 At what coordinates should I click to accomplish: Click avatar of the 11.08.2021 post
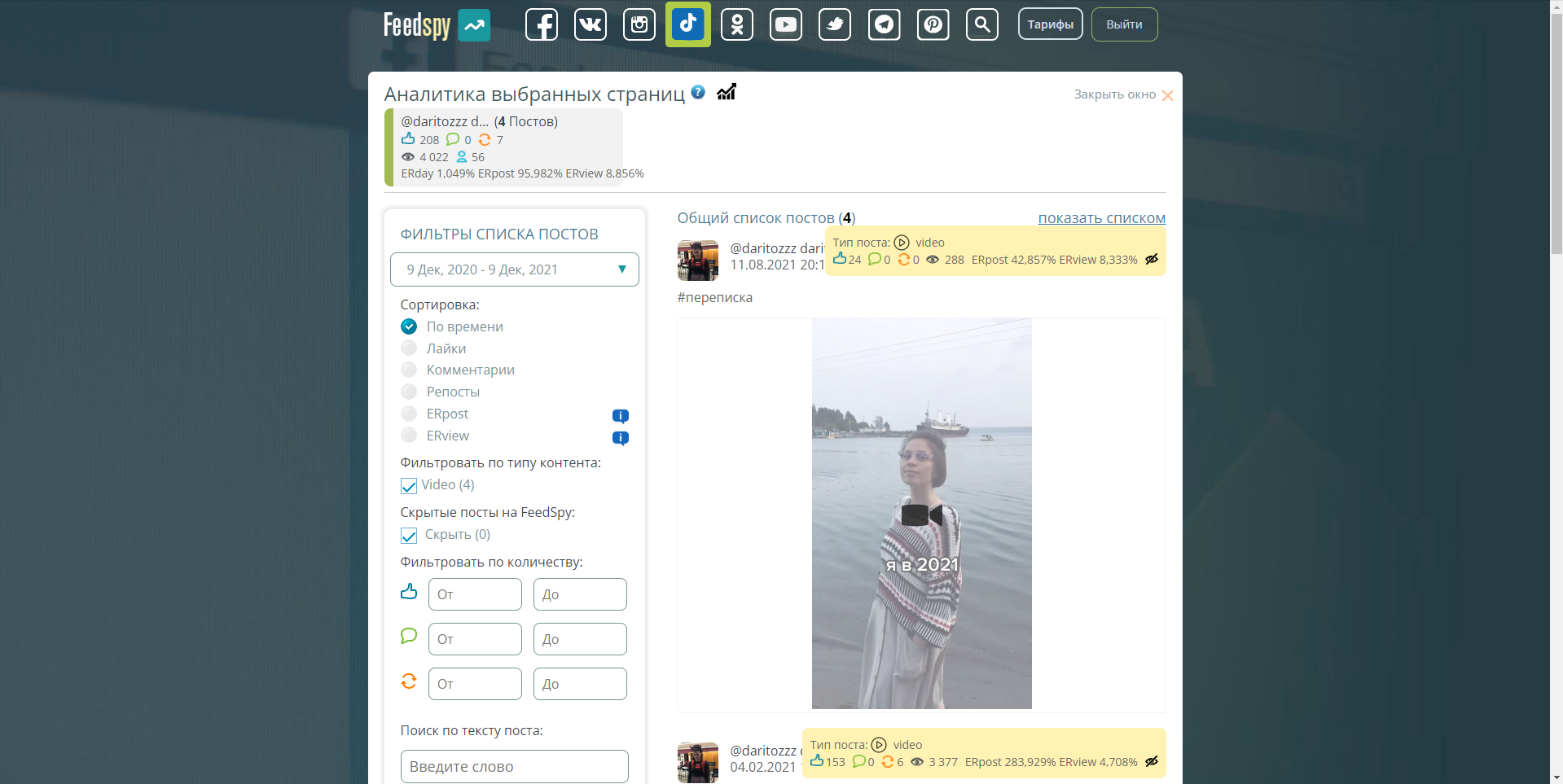698,261
